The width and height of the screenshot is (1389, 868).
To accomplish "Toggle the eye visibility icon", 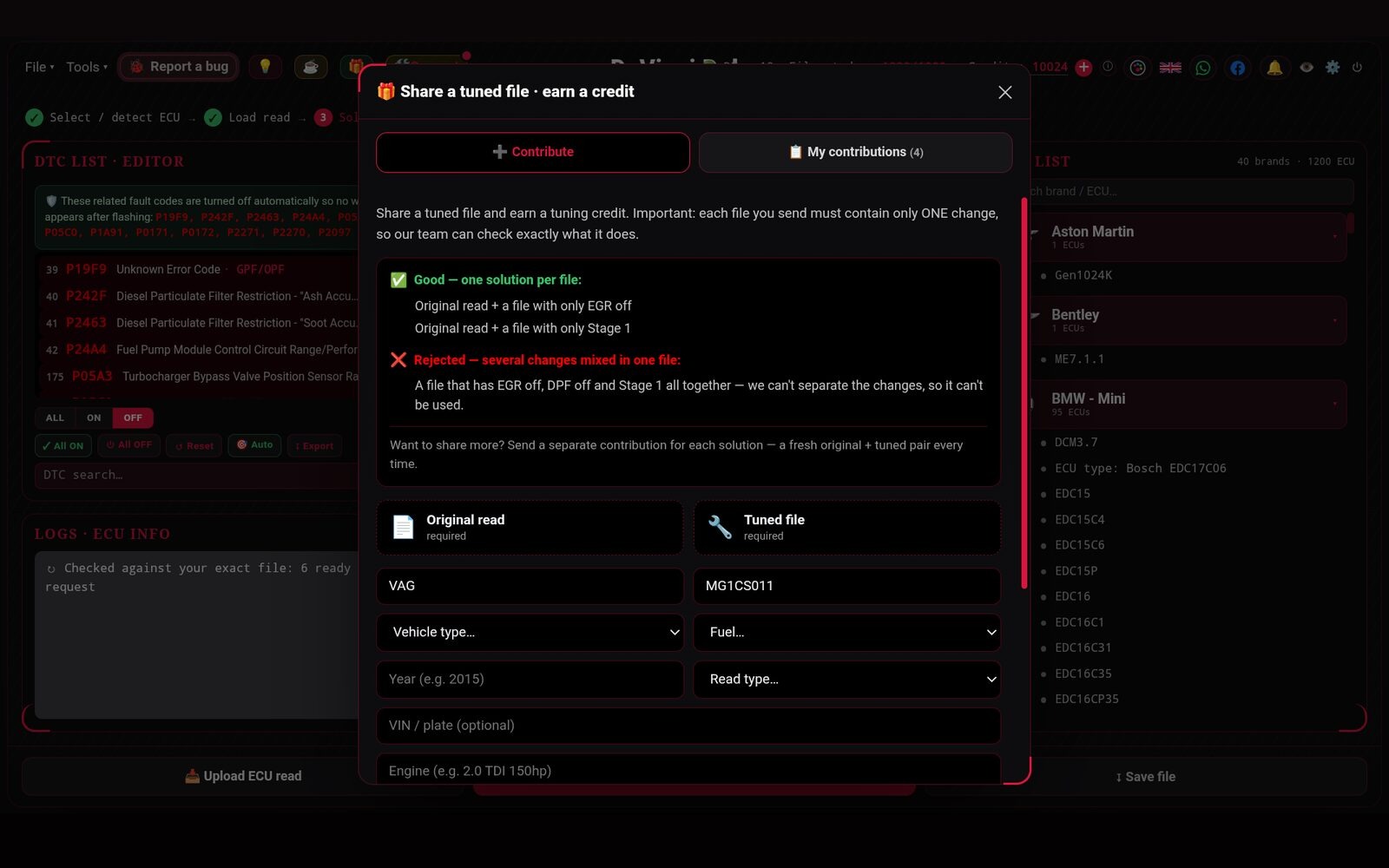I will (x=1306, y=67).
